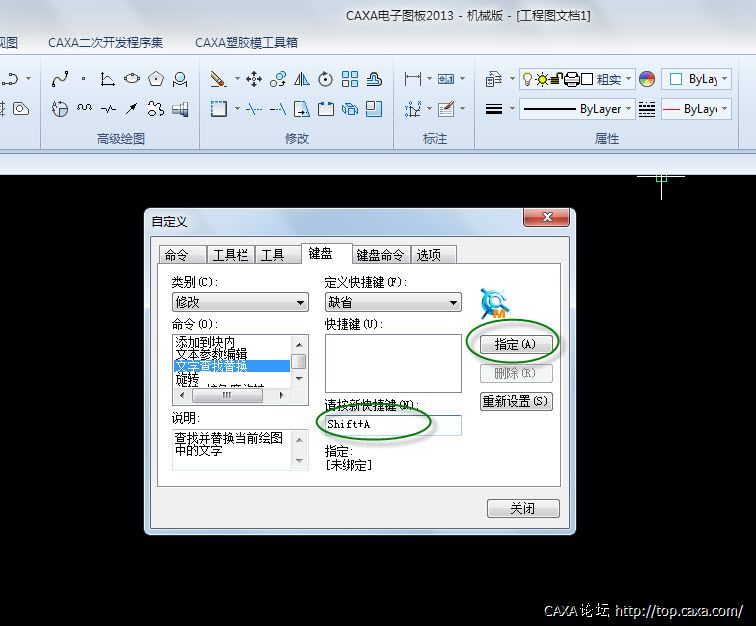Viewport: 756px width, 626px height.
Task: Open CAXA塑胶模工具箱 ribbon tab
Action: pos(246,42)
